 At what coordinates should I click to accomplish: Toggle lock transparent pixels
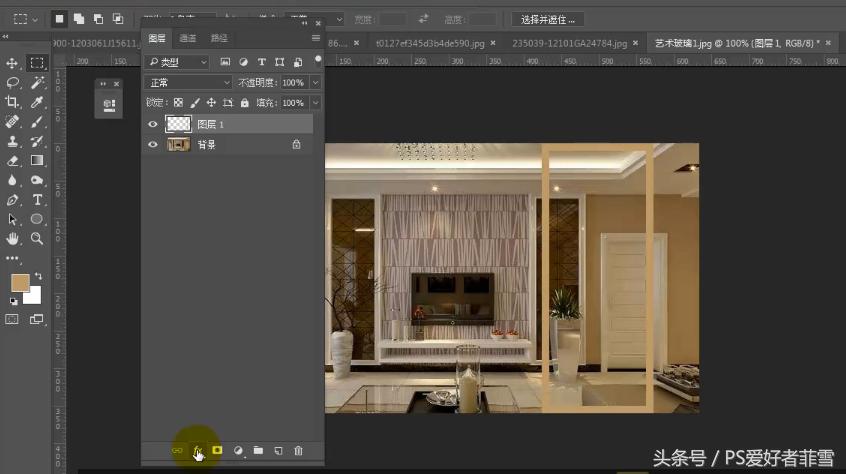(178, 102)
